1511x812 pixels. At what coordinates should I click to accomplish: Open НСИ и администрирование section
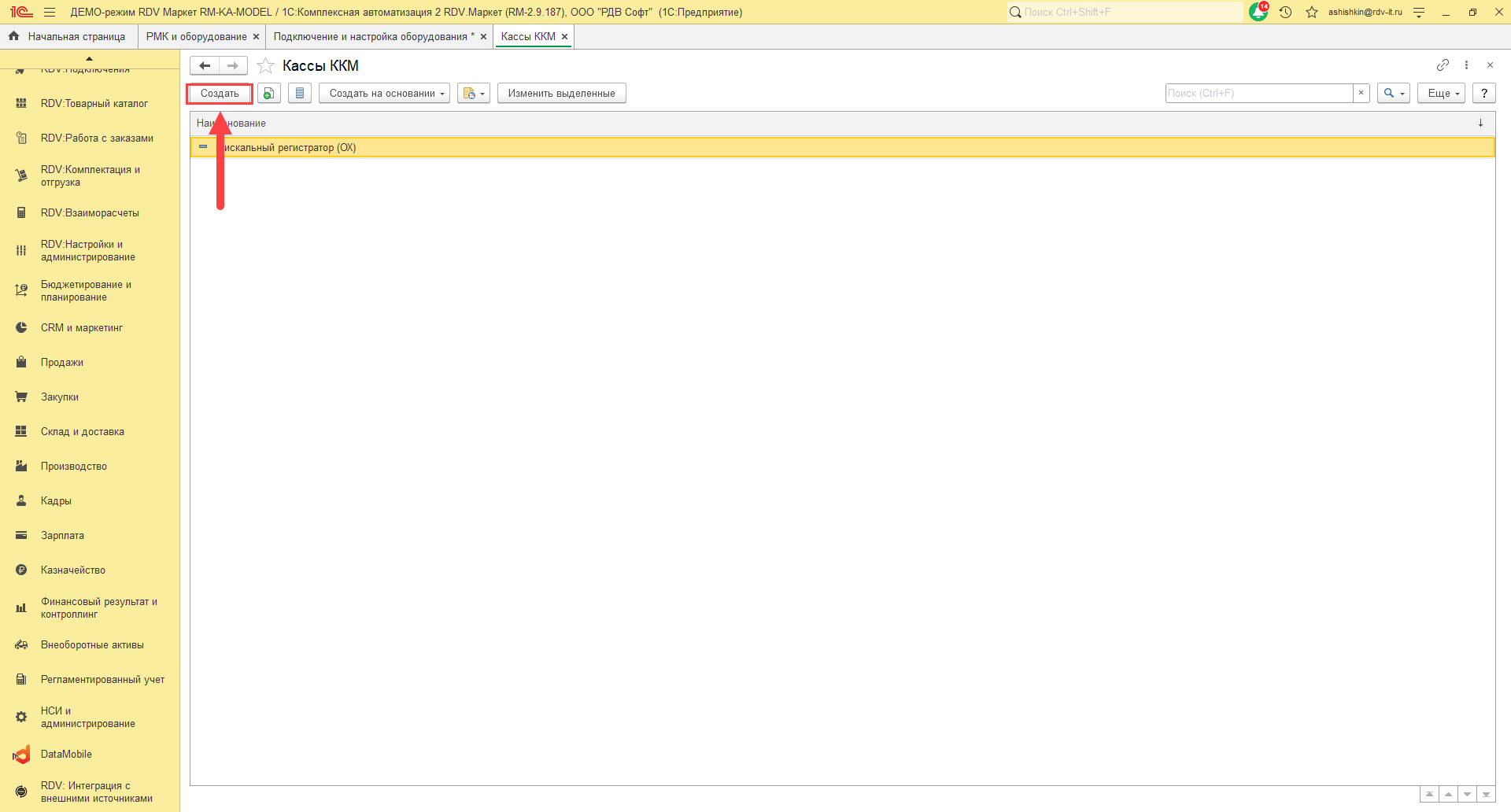pos(90,717)
